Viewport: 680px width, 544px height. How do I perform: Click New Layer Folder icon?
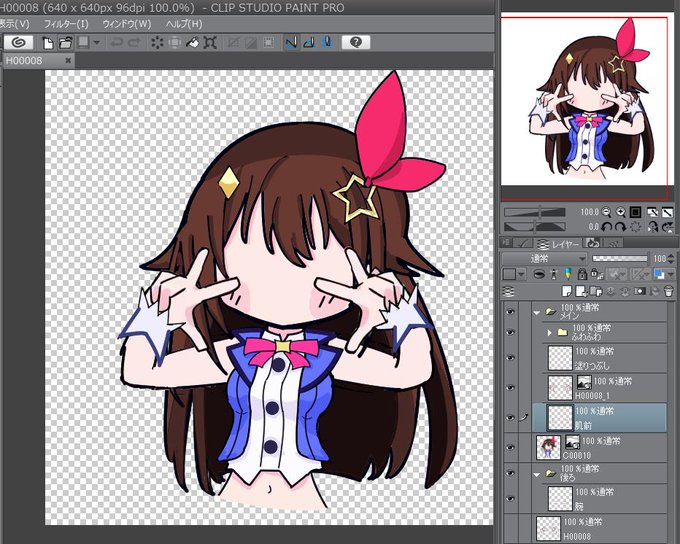pos(596,291)
